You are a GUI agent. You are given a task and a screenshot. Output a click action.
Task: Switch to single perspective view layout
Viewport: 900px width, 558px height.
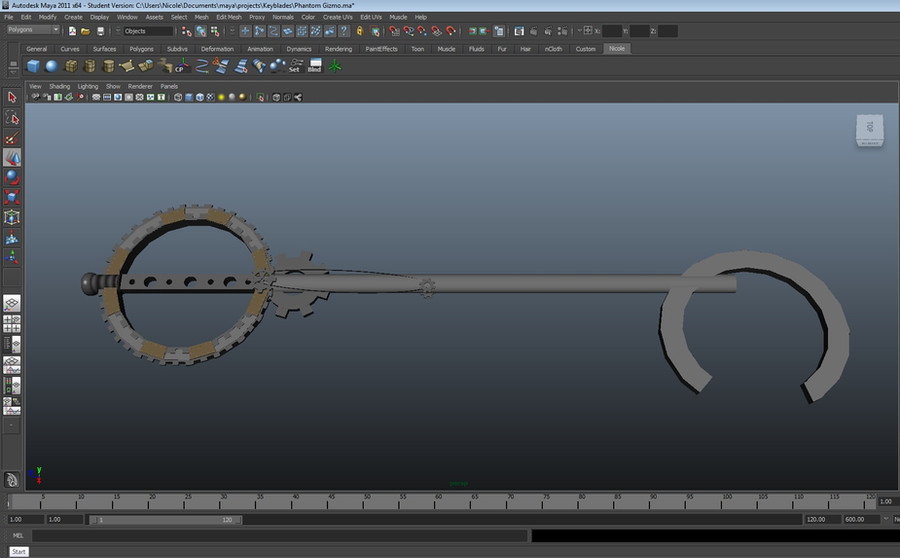coord(11,303)
